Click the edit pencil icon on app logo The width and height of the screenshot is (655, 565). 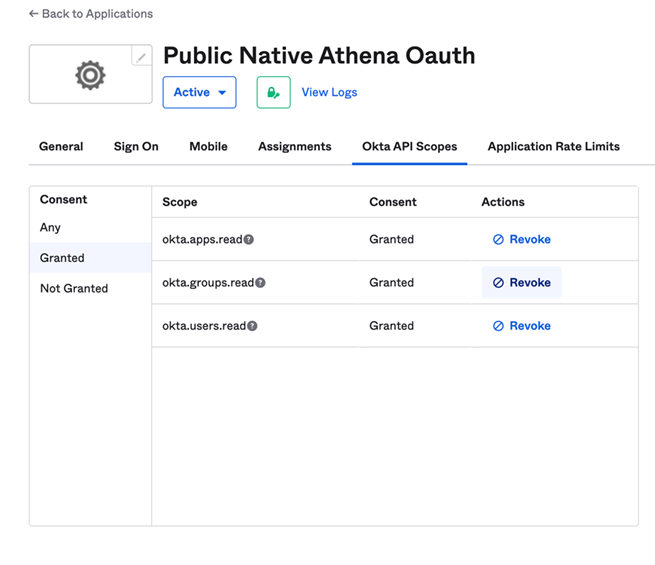[x=141, y=57]
